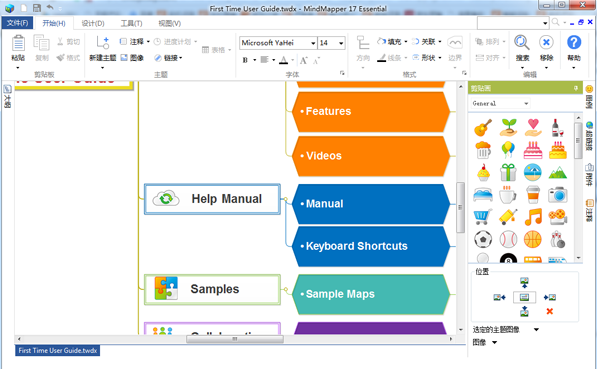Select the Features subtopic
597x369 pixels.
[x=371, y=112]
